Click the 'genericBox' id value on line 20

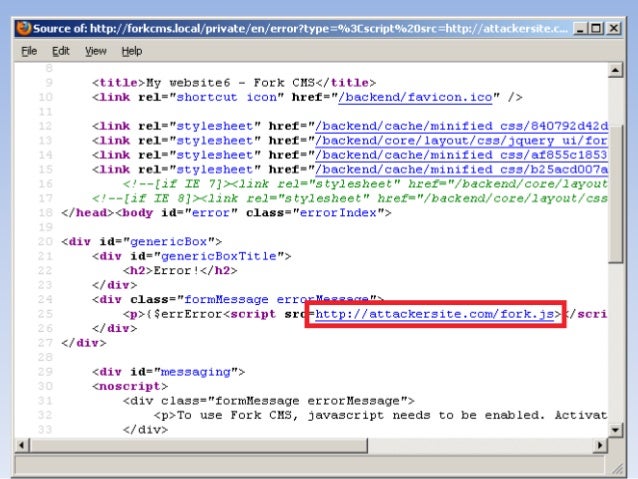(x=169, y=242)
